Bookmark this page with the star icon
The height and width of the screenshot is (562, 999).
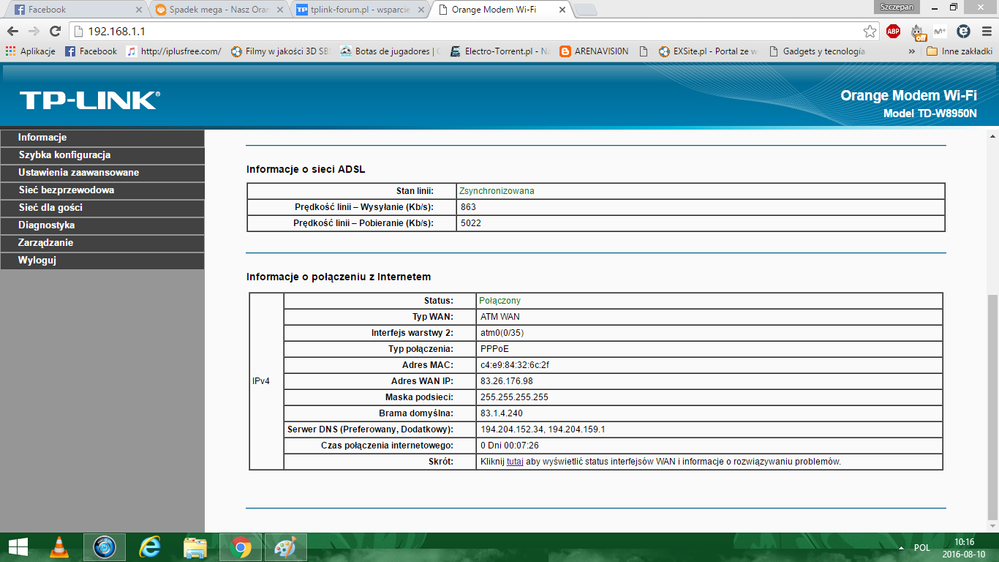pos(869,31)
